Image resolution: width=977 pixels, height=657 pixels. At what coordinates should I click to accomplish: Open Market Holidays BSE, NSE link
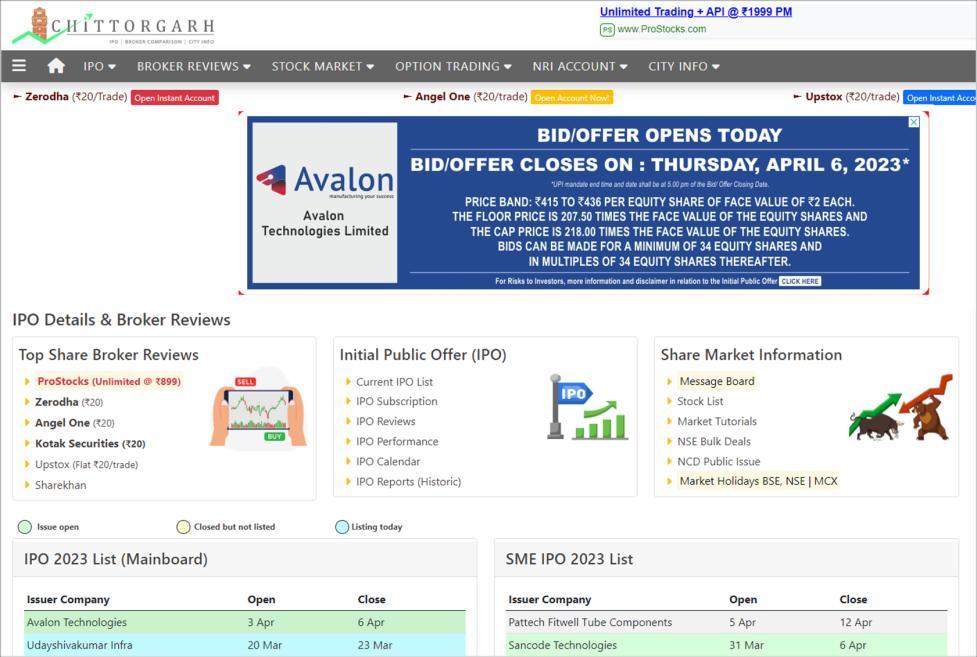(x=742, y=481)
